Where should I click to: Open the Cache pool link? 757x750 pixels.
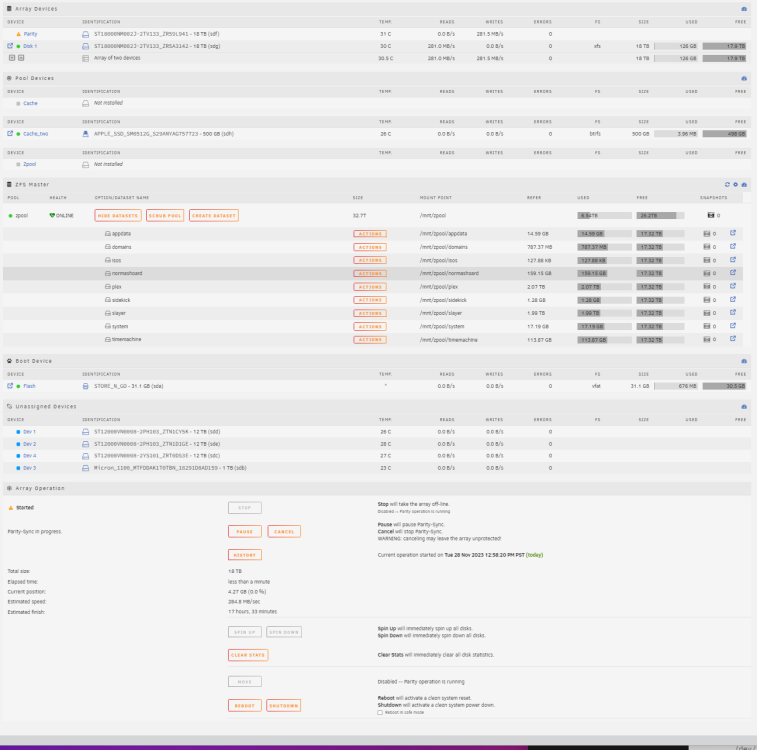[x=30, y=103]
